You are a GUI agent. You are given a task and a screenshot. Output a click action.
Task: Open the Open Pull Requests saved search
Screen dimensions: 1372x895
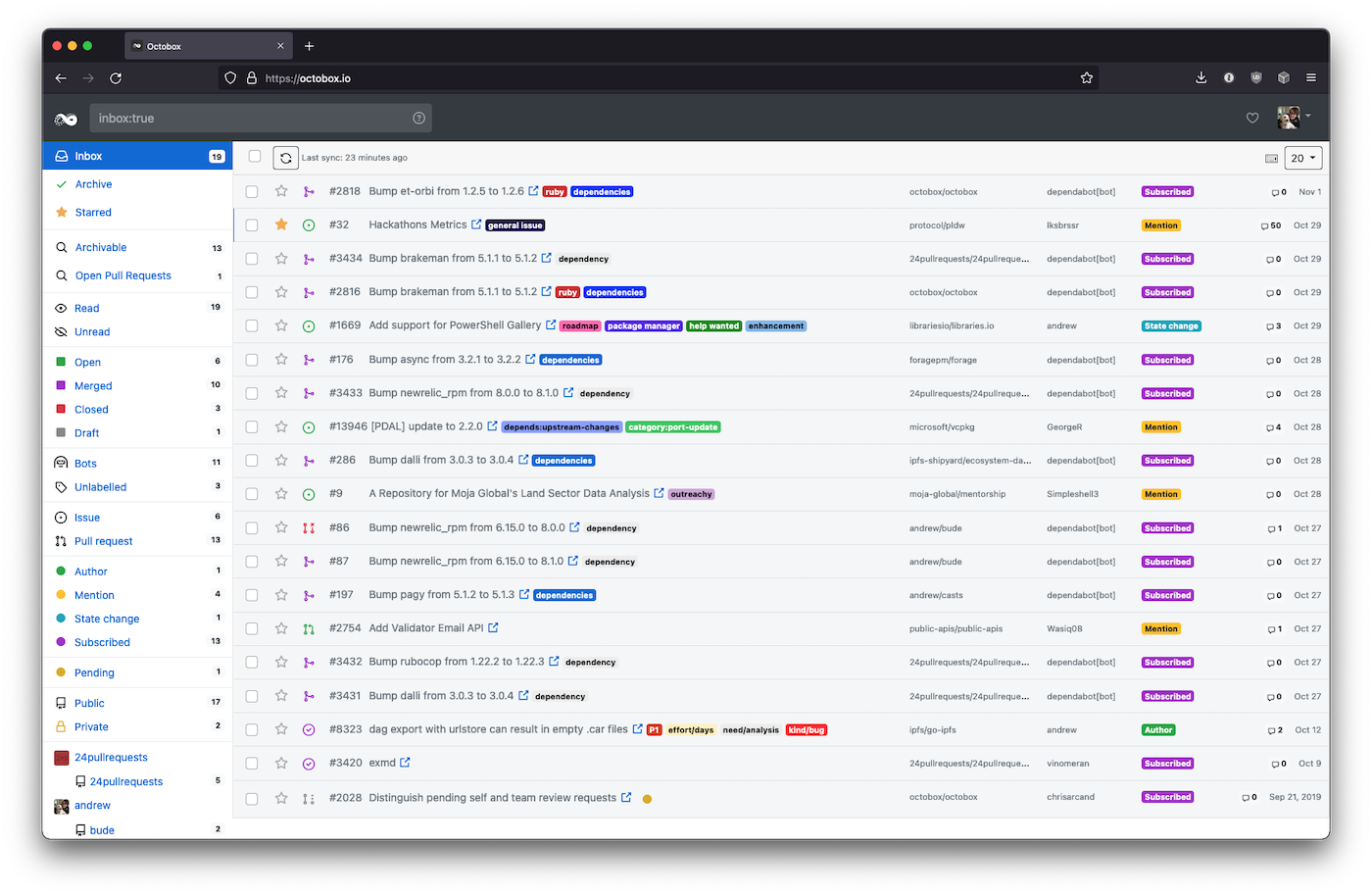[122, 275]
